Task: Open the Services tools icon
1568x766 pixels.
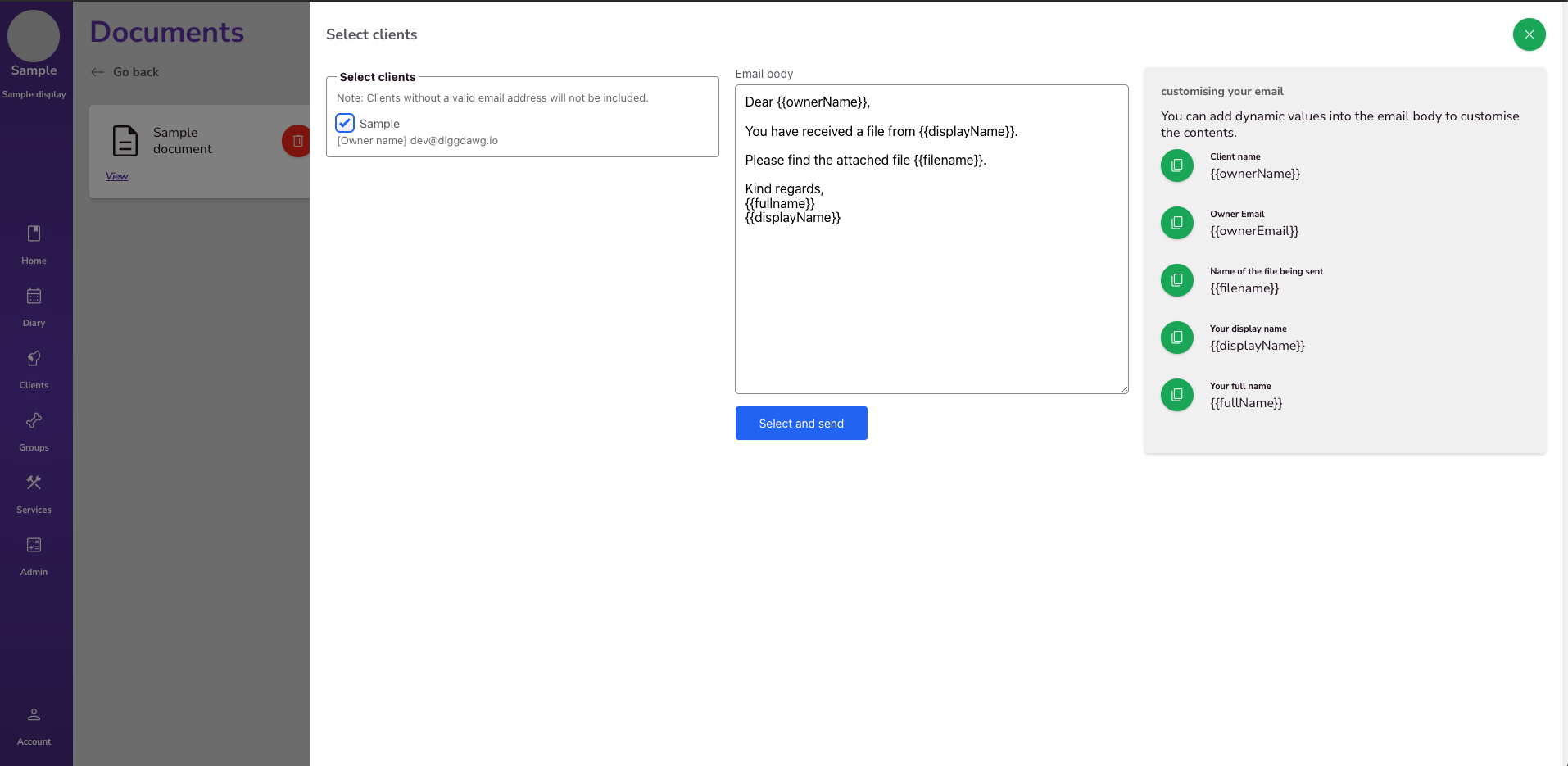Action: pyautogui.click(x=34, y=483)
